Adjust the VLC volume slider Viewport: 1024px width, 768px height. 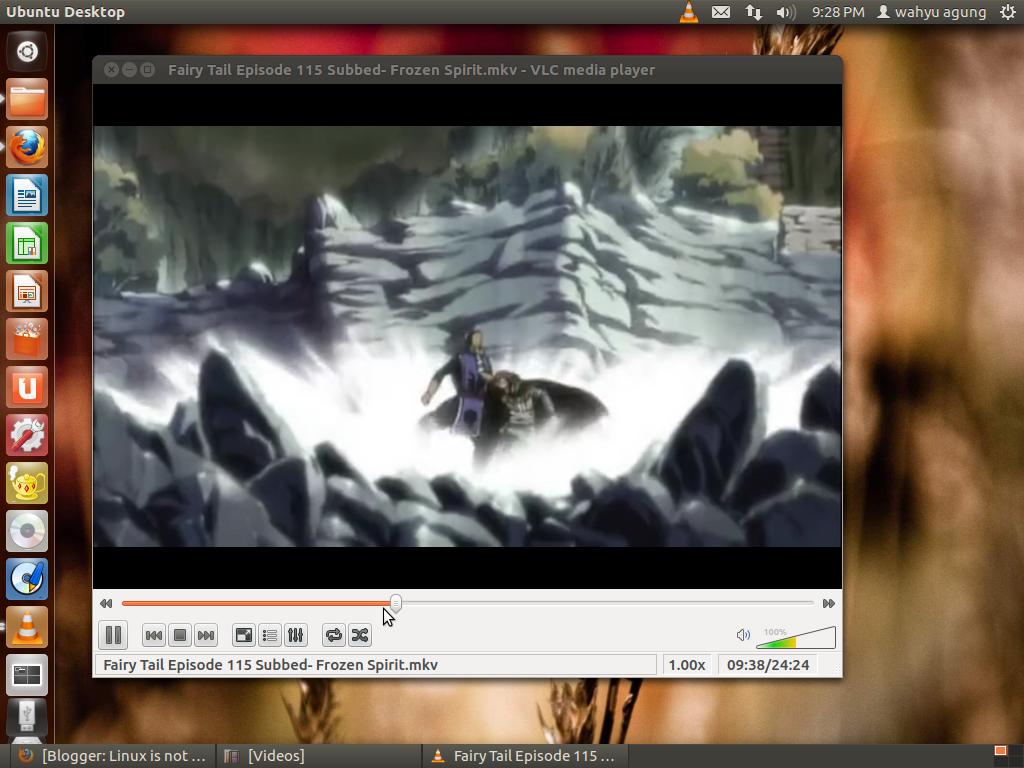tap(795, 637)
